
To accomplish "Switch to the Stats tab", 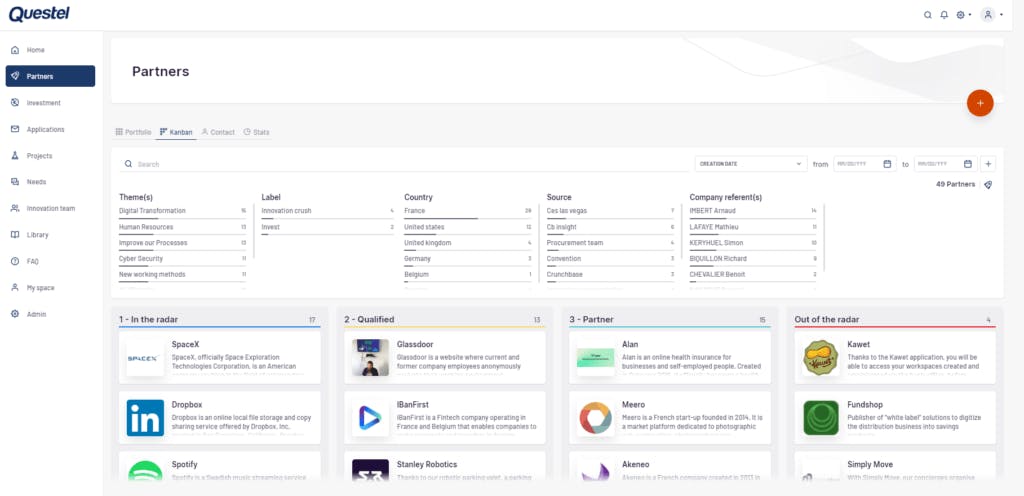I will point(256,132).
